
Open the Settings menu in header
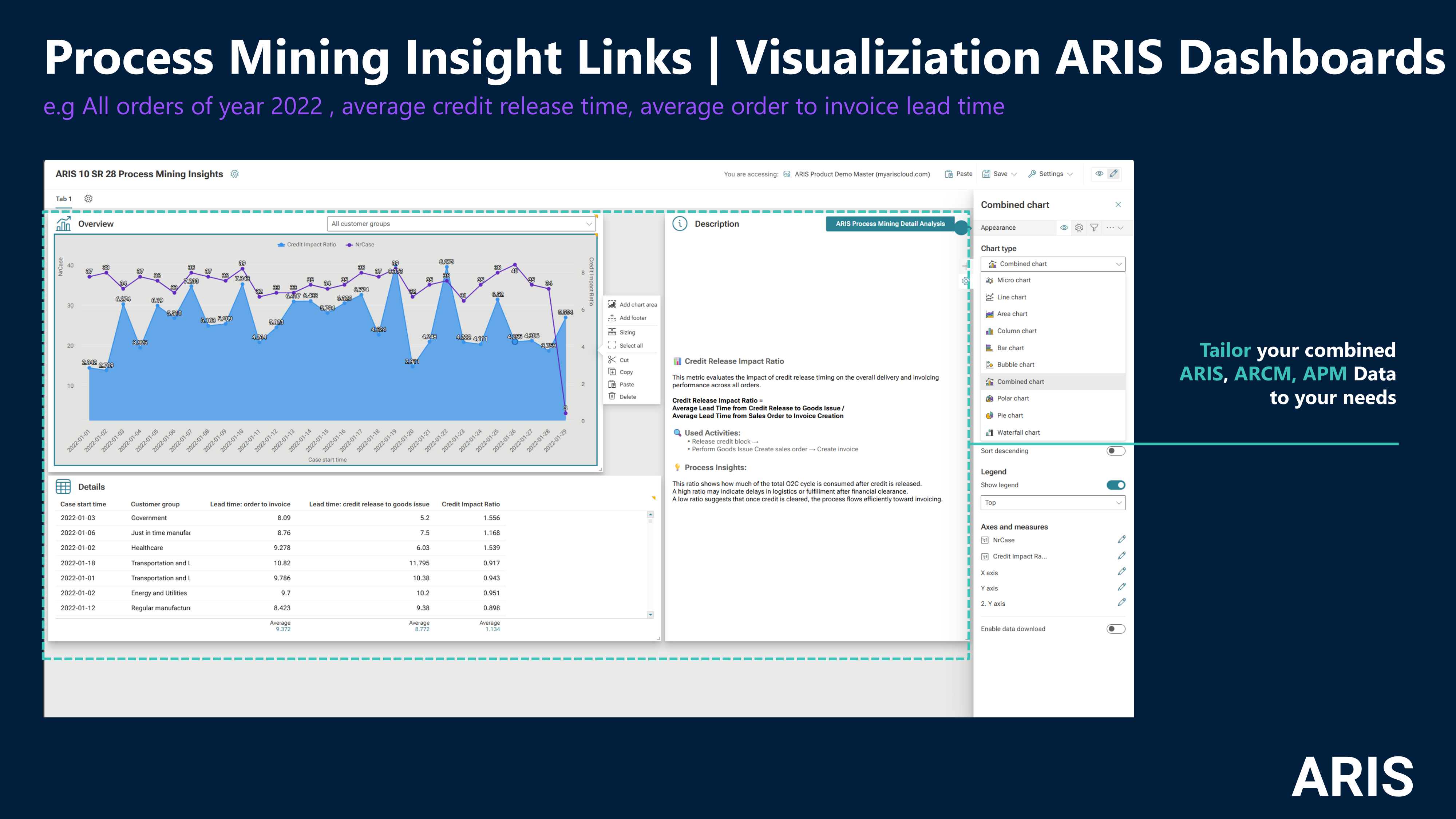point(1045,174)
